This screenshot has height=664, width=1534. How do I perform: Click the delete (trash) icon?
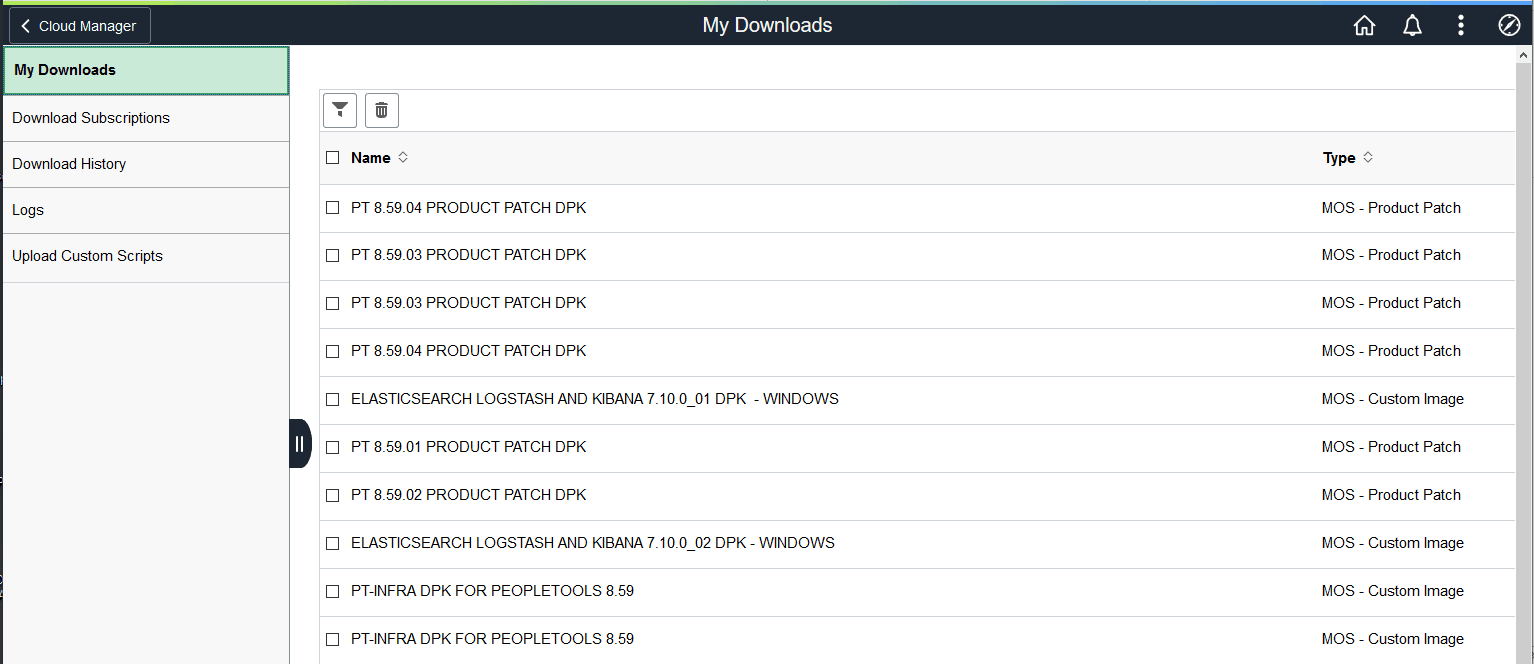pos(381,110)
